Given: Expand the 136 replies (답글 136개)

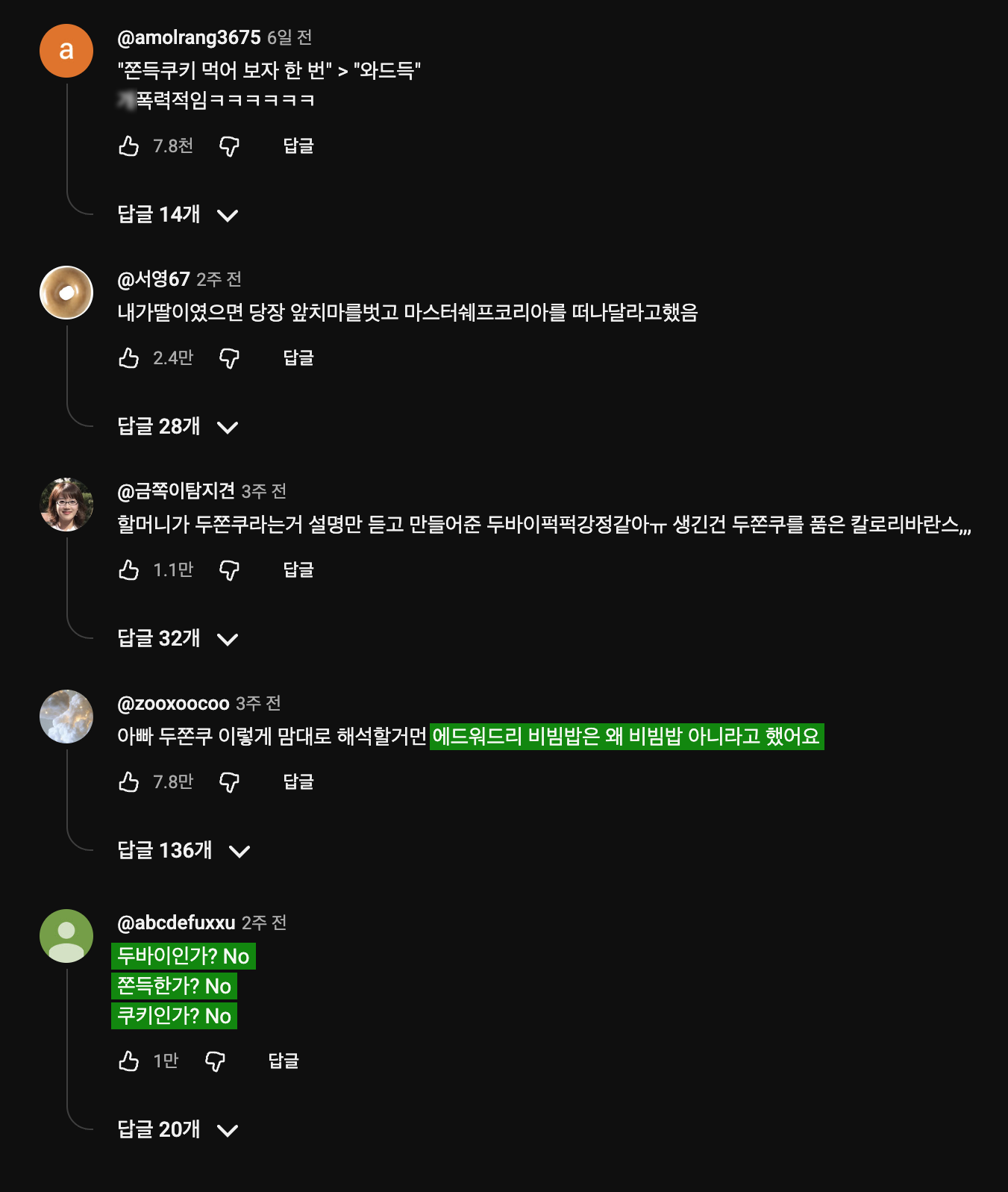Looking at the screenshot, I should (x=184, y=851).
